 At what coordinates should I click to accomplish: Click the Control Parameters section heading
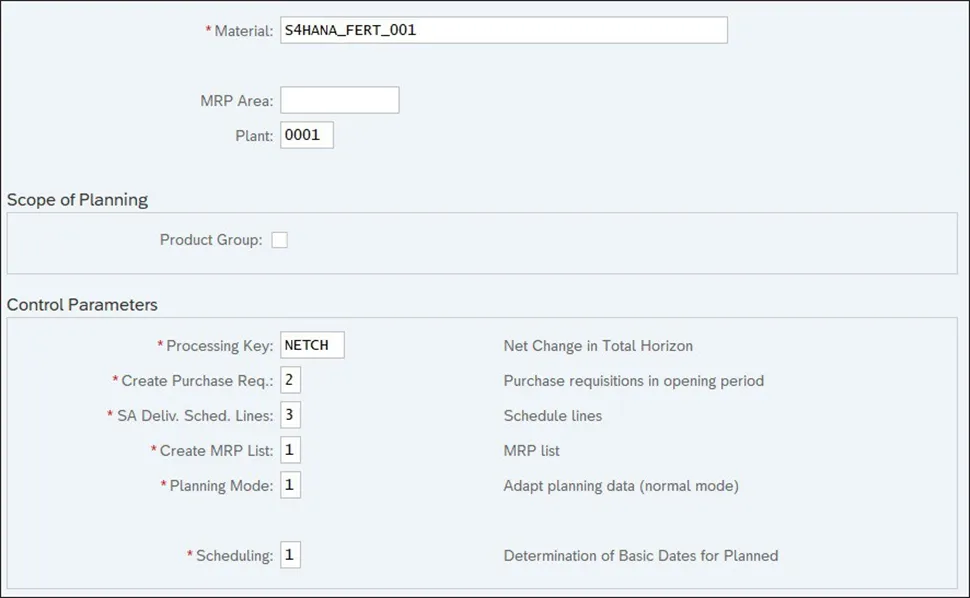82,304
